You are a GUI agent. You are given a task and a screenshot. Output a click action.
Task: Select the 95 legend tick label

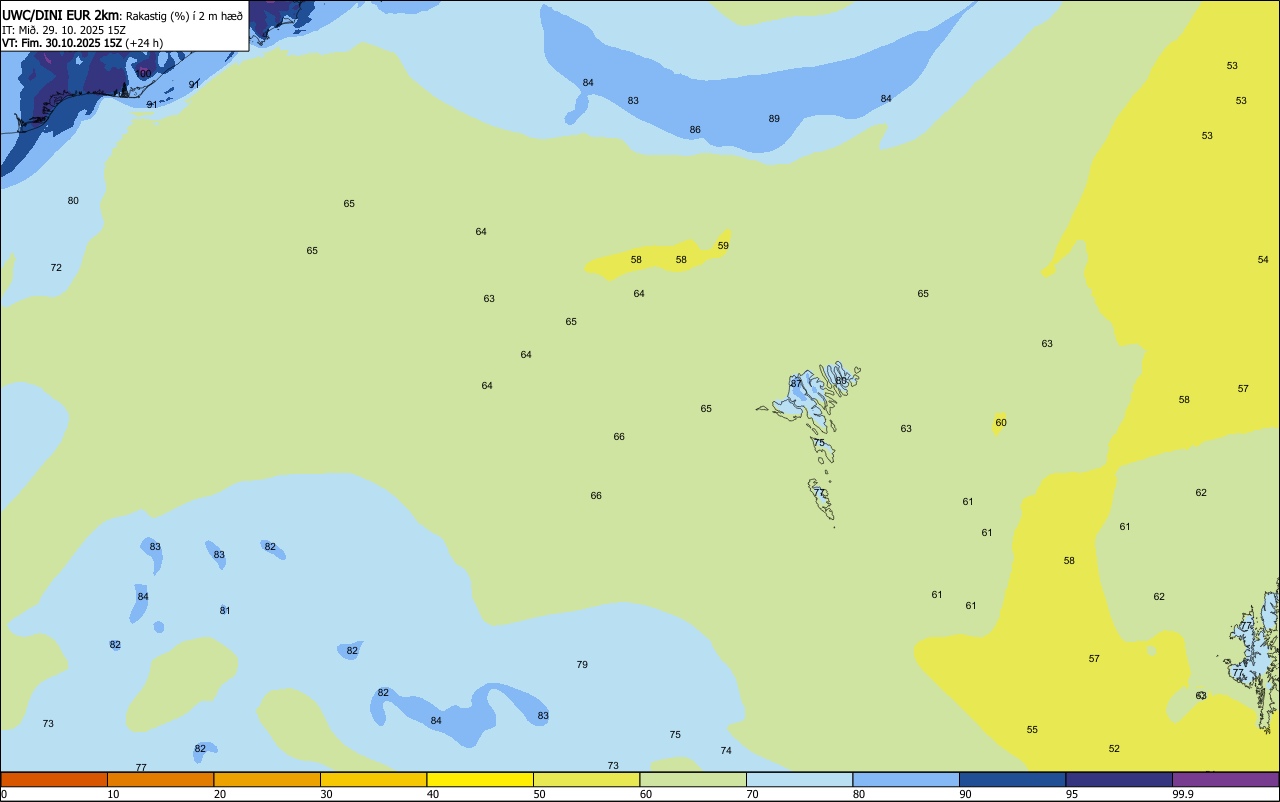(1071, 794)
